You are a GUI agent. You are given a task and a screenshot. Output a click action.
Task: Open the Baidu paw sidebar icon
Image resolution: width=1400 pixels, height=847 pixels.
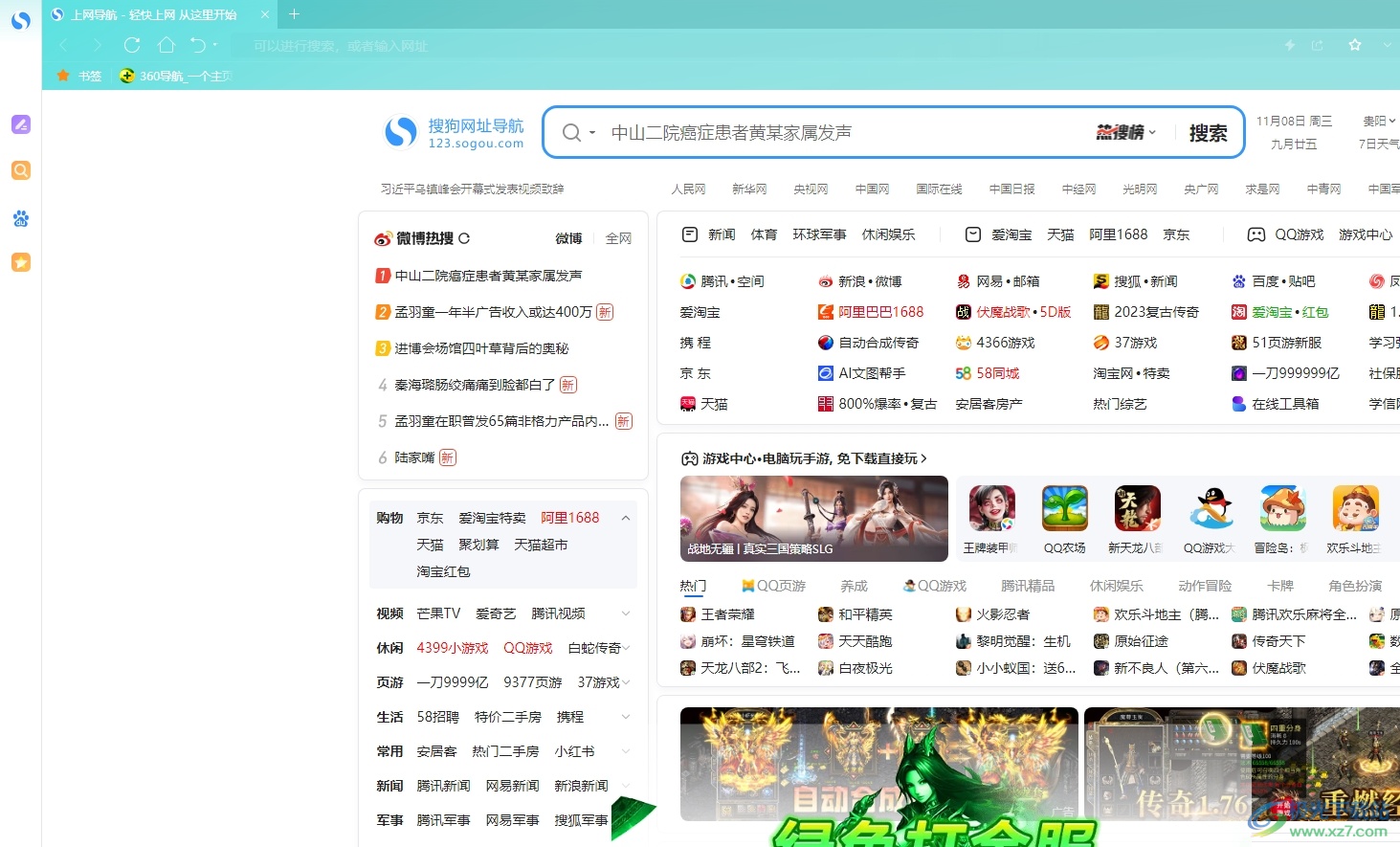click(x=20, y=218)
